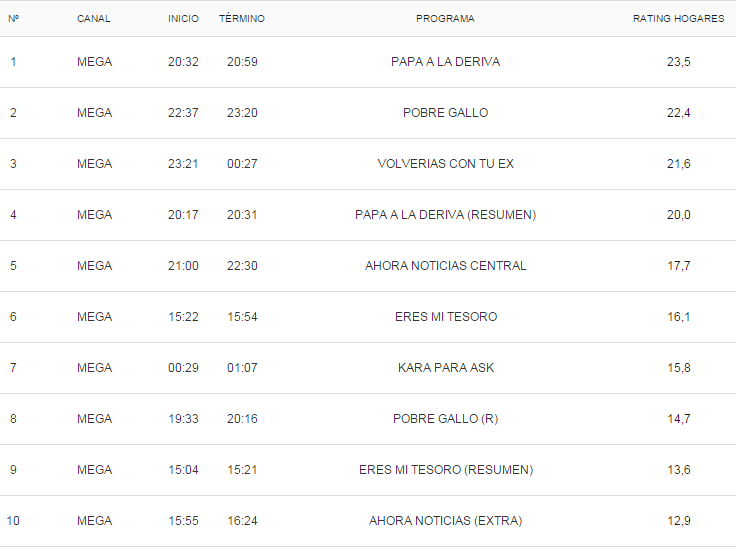Viewport: 736px width, 547px height.
Task: Select POBRE GALLO (R) program cell
Action: (445, 418)
